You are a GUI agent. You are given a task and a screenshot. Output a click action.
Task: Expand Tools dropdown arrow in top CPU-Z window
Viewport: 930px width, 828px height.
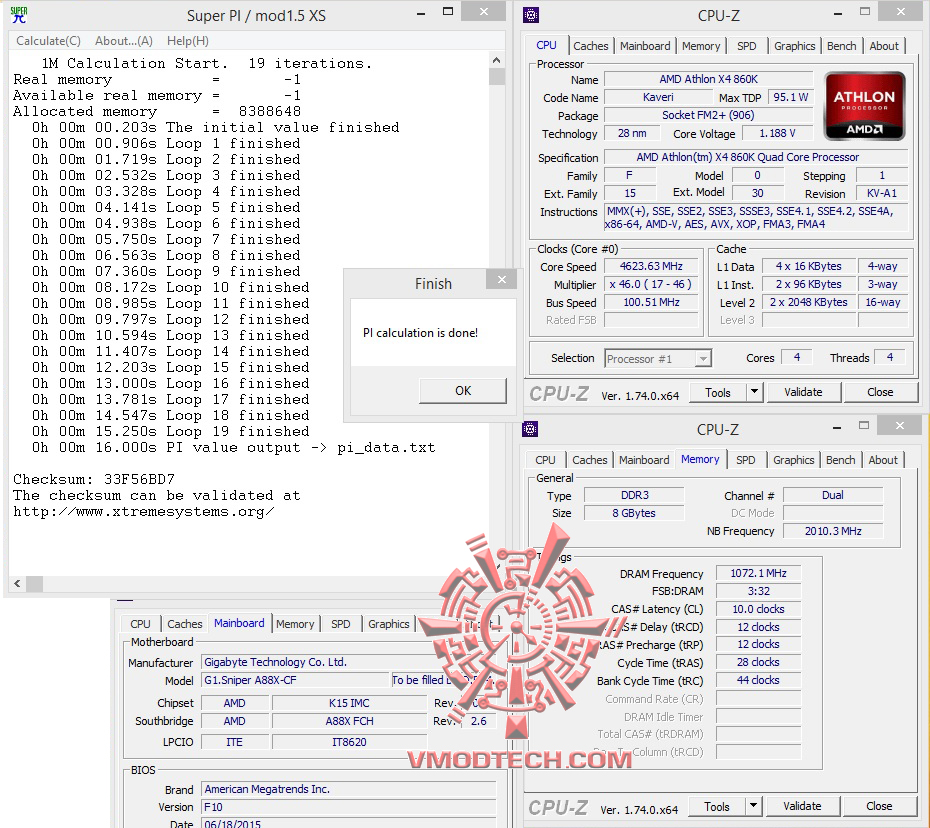click(754, 393)
